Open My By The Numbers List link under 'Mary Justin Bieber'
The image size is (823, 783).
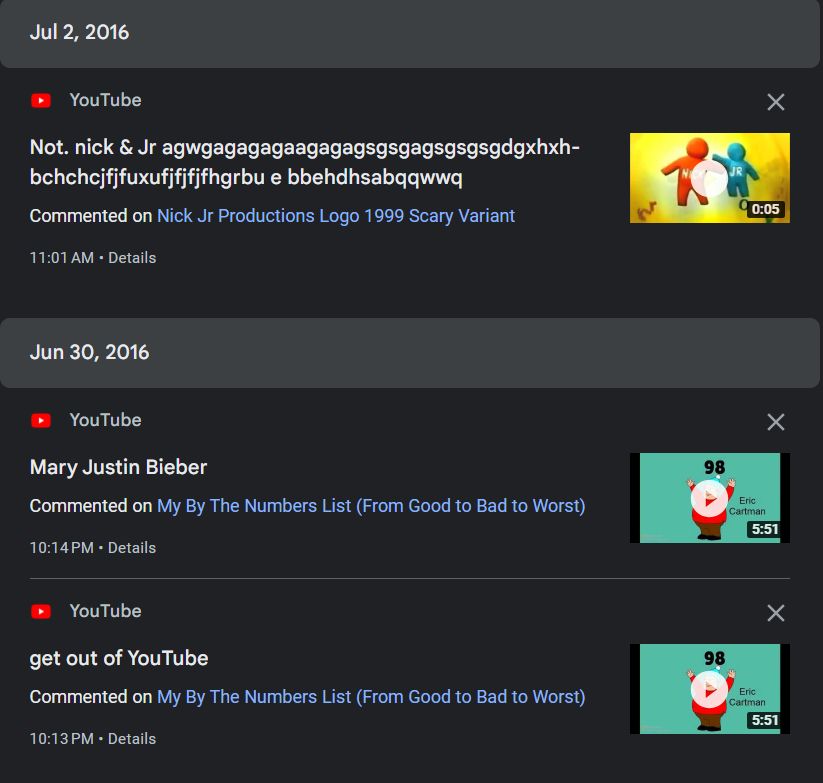(371, 506)
